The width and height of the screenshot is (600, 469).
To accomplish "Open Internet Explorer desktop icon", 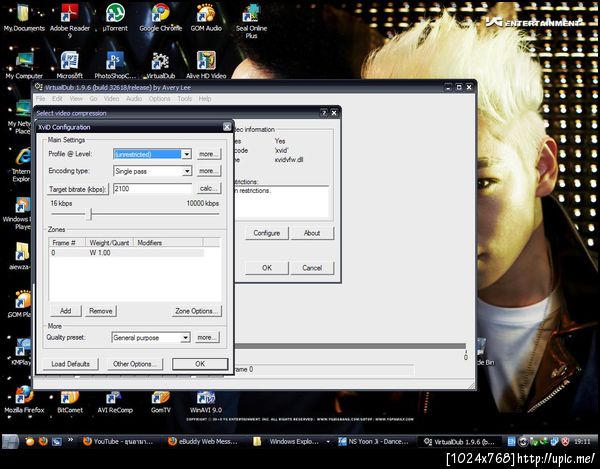I will point(21,164).
